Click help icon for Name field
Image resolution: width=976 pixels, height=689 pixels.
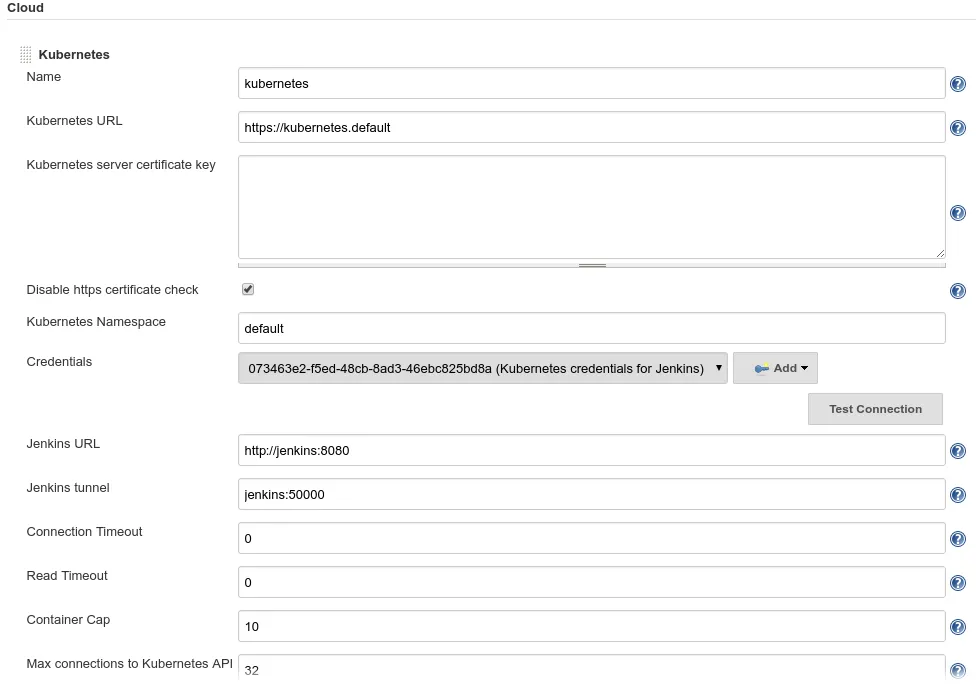tap(957, 84)
